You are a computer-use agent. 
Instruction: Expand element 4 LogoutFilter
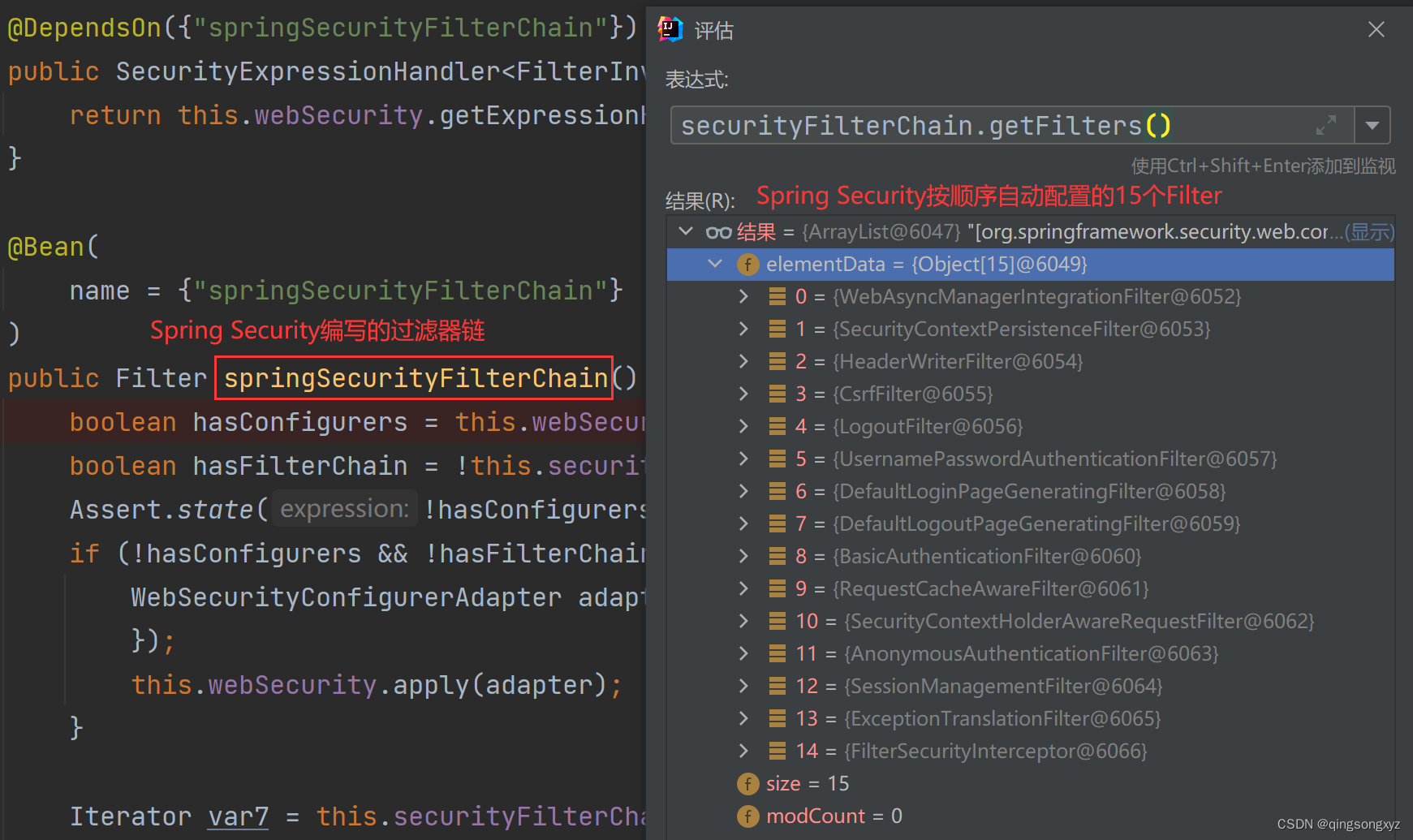(x=743, y=426)
